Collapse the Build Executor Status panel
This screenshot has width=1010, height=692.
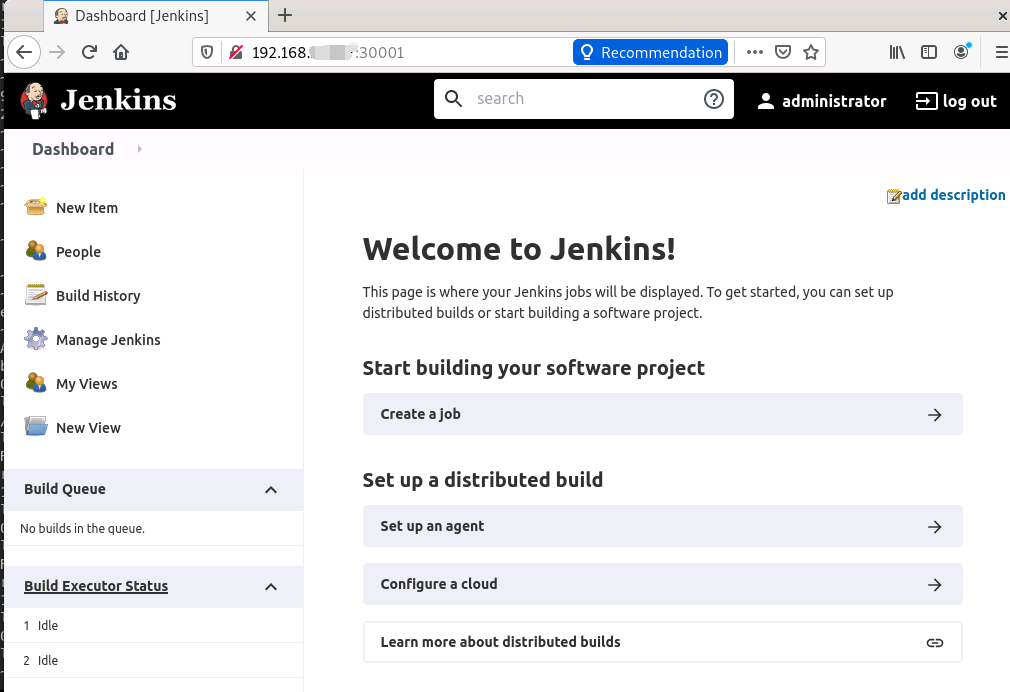click(x=271, y=586)
